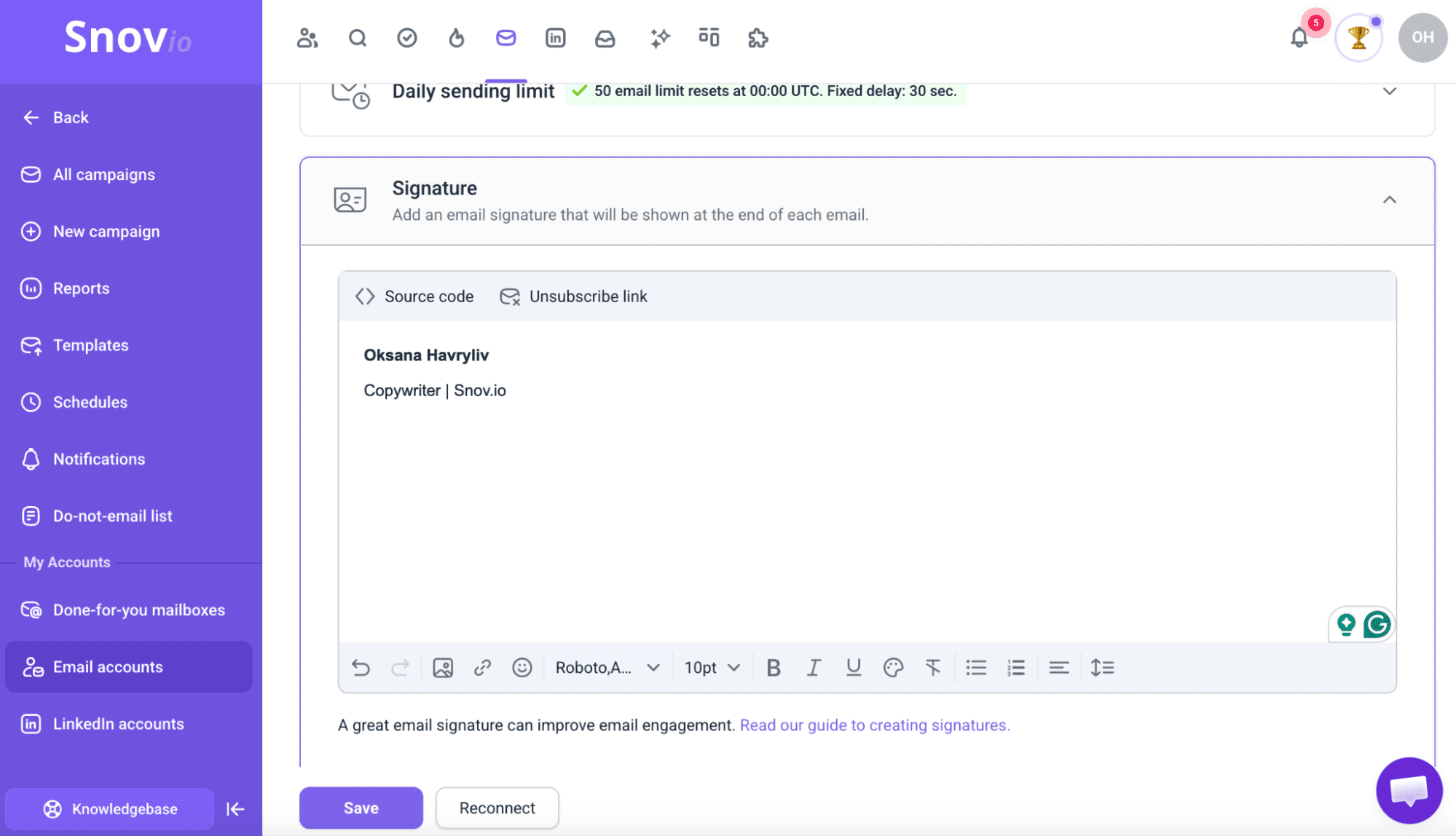
Task: Open the guide to creating signatures link
Action: coord(874,725)
